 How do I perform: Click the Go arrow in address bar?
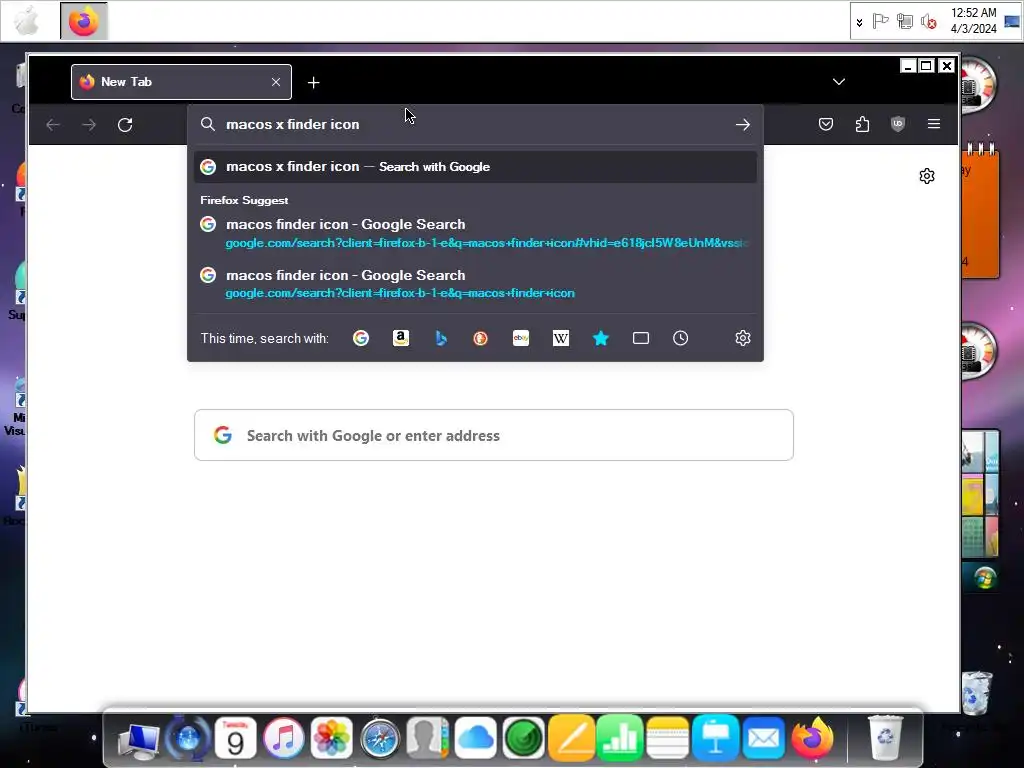pos(743,125)
